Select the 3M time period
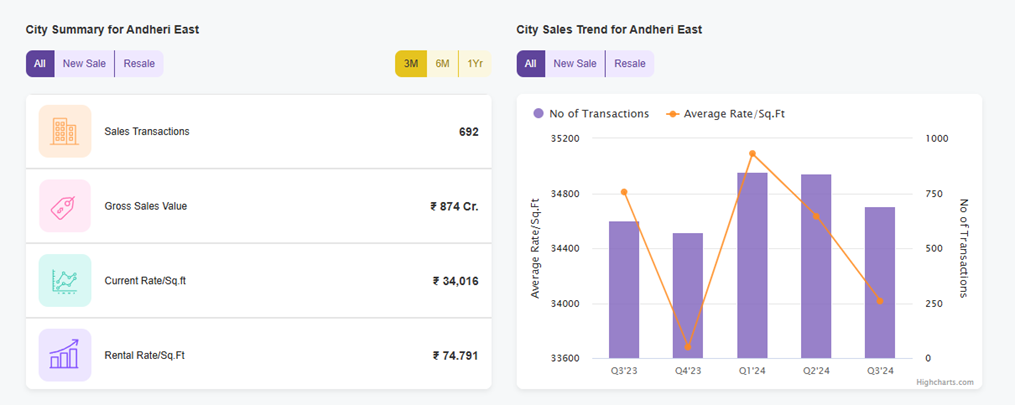This screenshot has height=405, width=1015. (x=411, y=64)
